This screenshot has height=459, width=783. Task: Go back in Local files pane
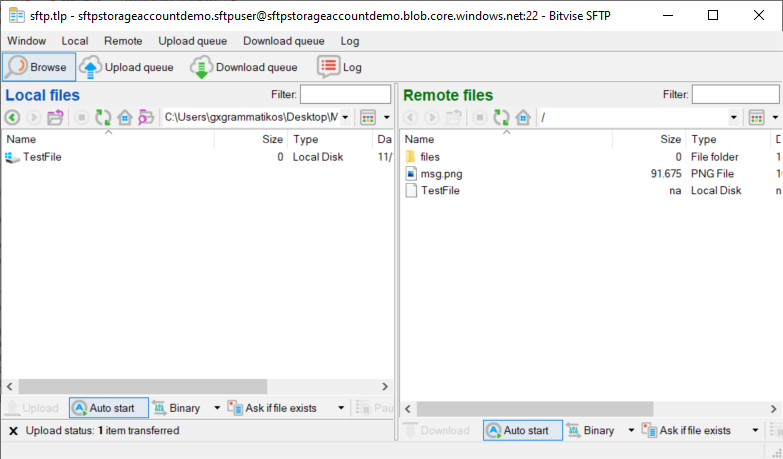[12, 118]
